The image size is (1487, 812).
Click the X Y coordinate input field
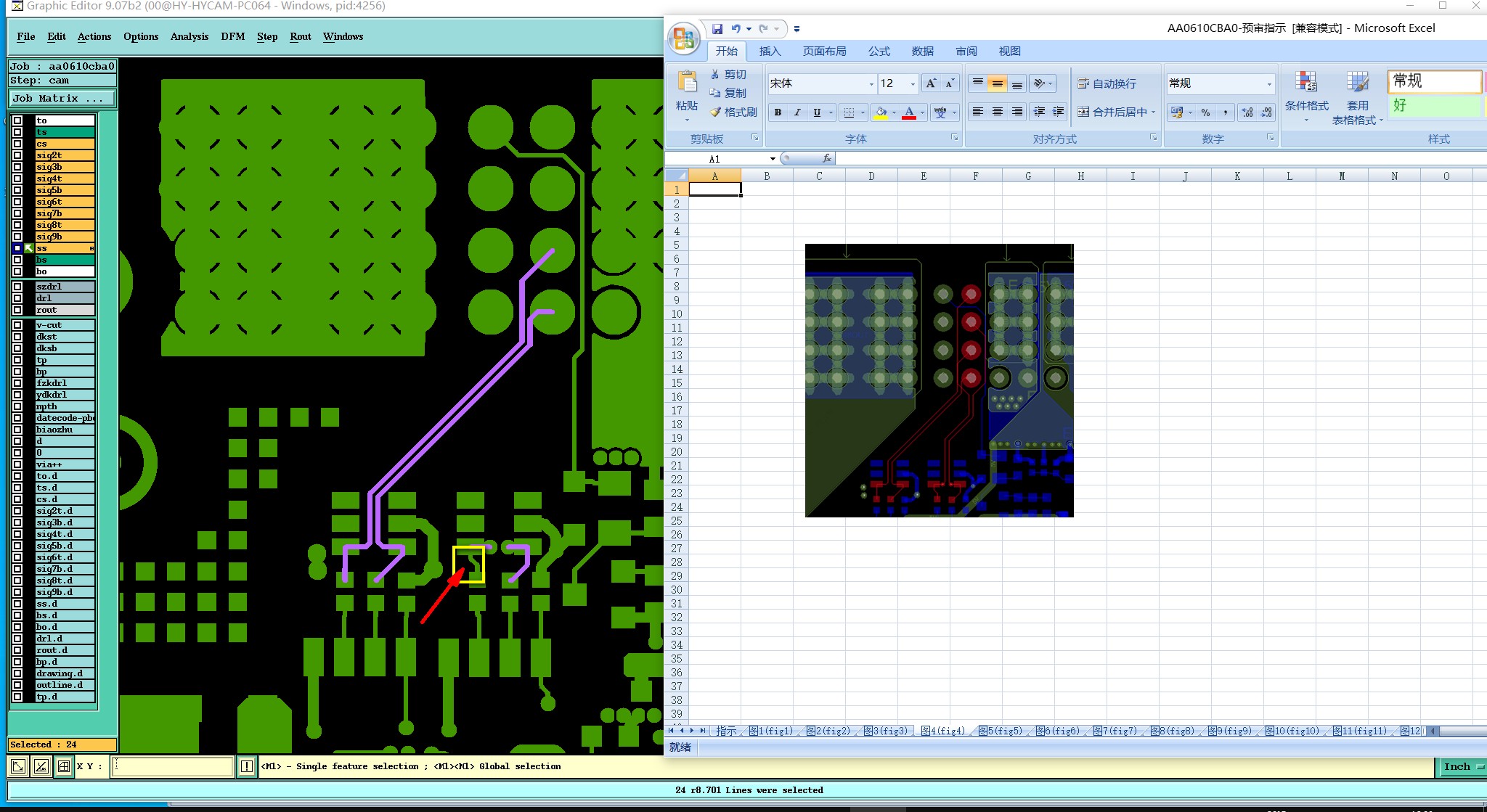(x=172, y=766)
